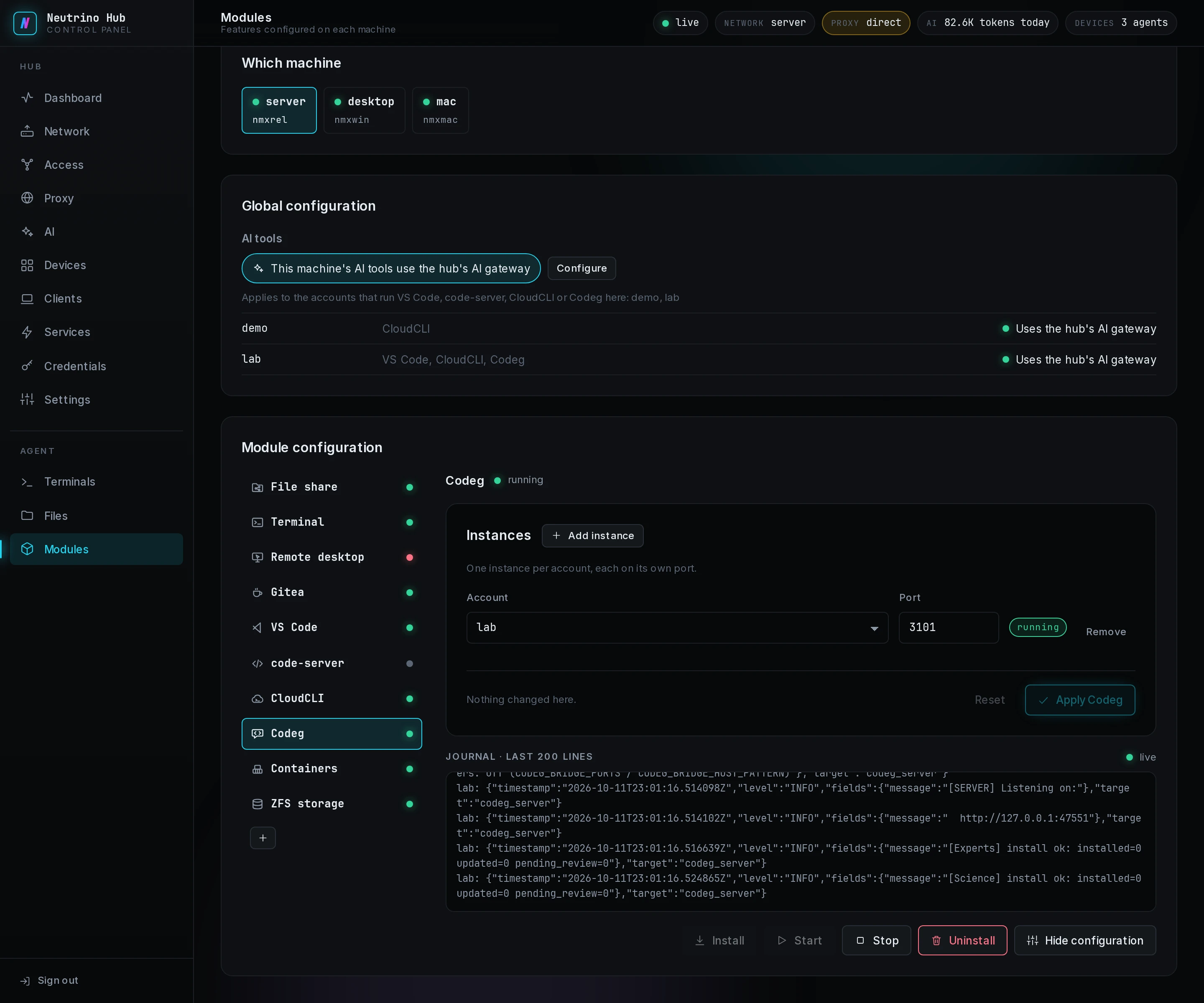The height and width of the screenshot is (1003, 1204).
Task: Click the Devices grid icon
Action: (27, 265)
